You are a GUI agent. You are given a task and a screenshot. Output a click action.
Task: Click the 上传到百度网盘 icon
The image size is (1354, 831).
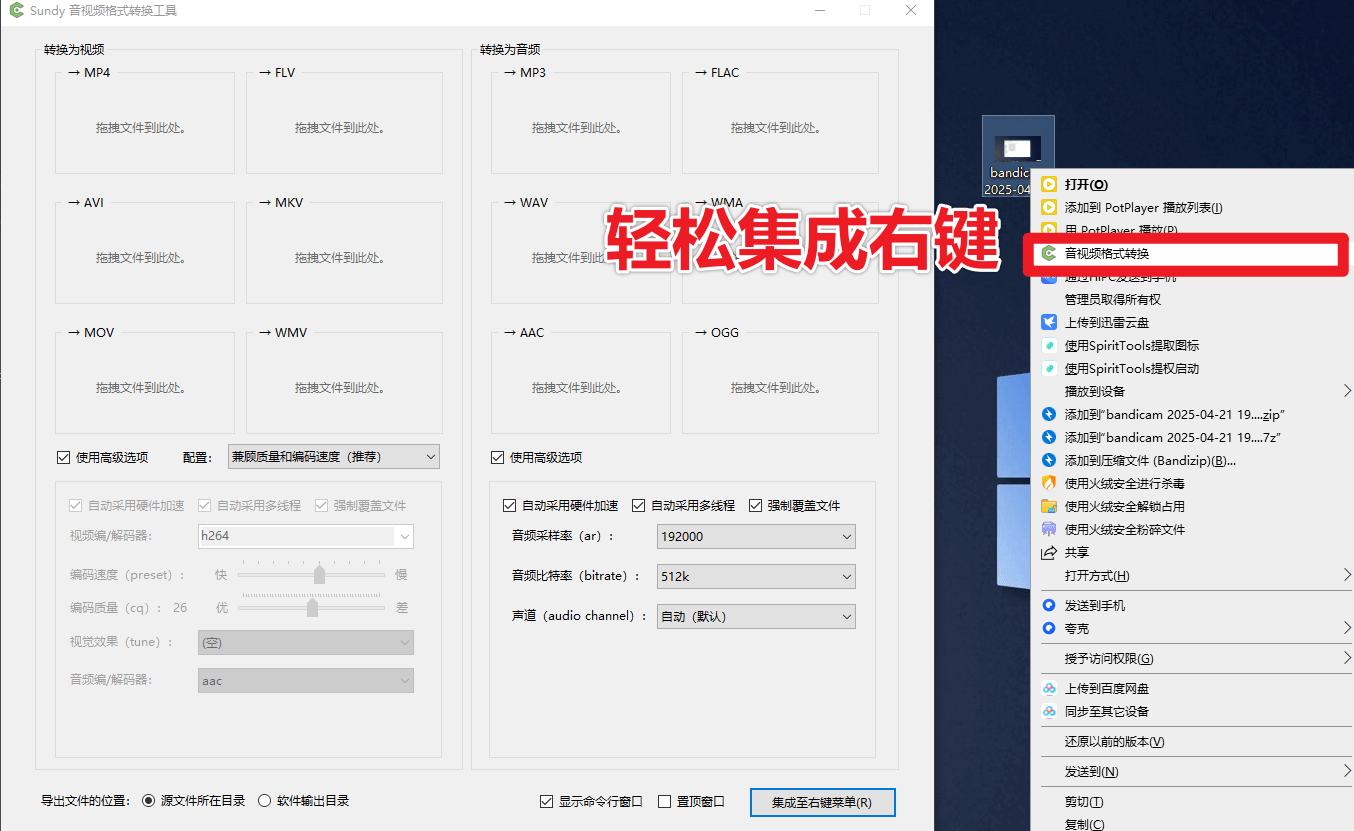coord(1051,687)
